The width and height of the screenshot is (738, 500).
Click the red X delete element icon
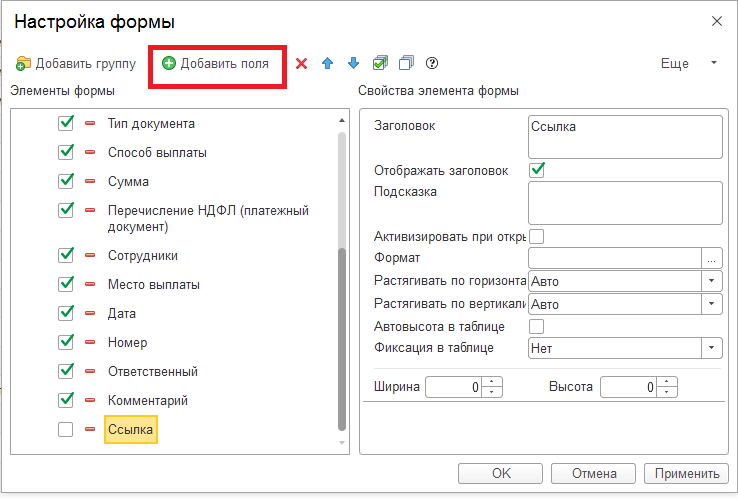pos(301,63)
